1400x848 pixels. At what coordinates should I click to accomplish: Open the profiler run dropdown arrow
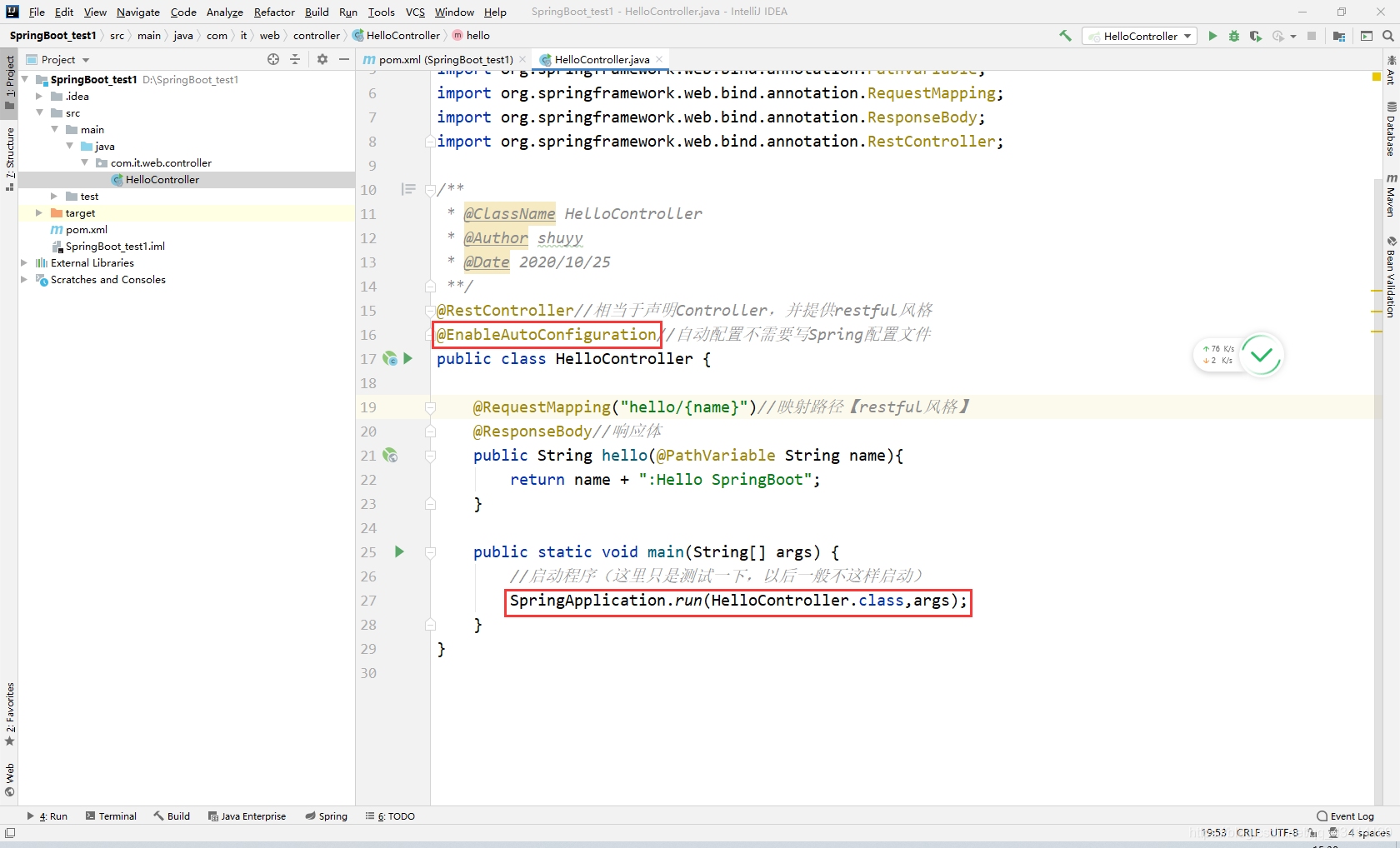1293,36
